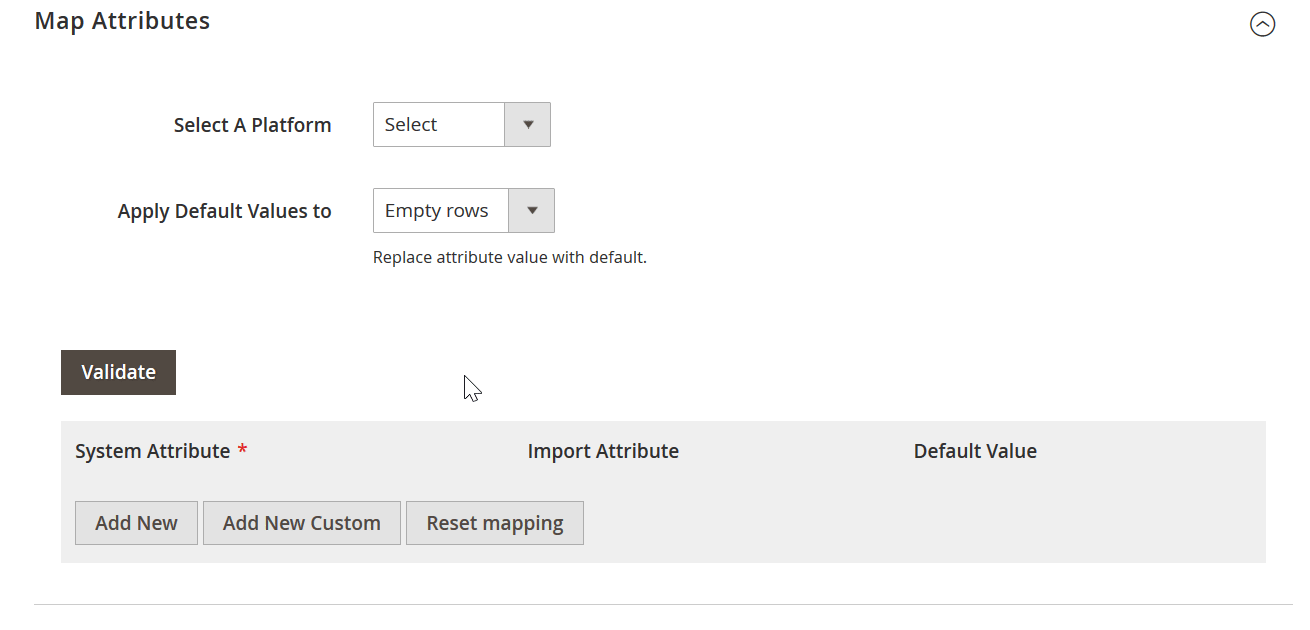Open the Apply Default Values to dropdown
This screenshot has height=630, width=1310.
(x=463, y=211)
